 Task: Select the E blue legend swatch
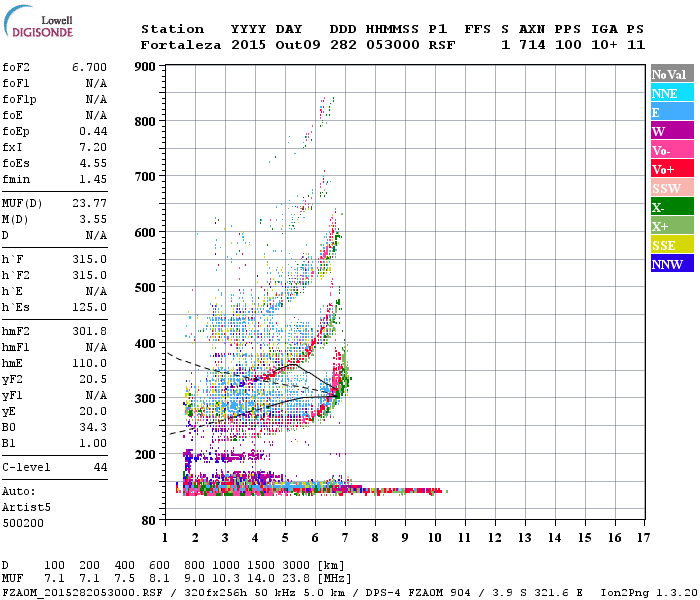tap(672, 112)
